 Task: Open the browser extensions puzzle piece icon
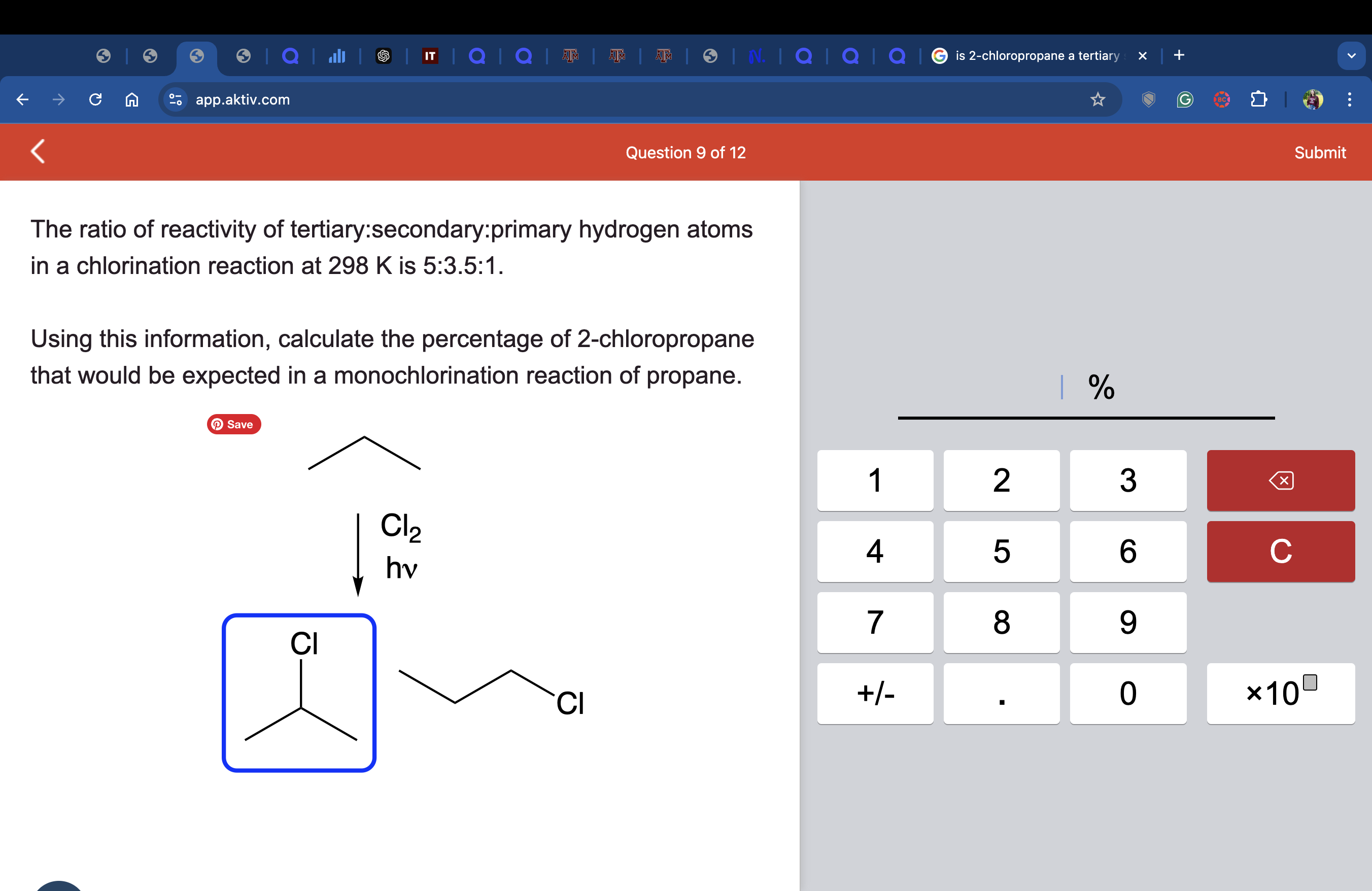tap(1259, 99)
